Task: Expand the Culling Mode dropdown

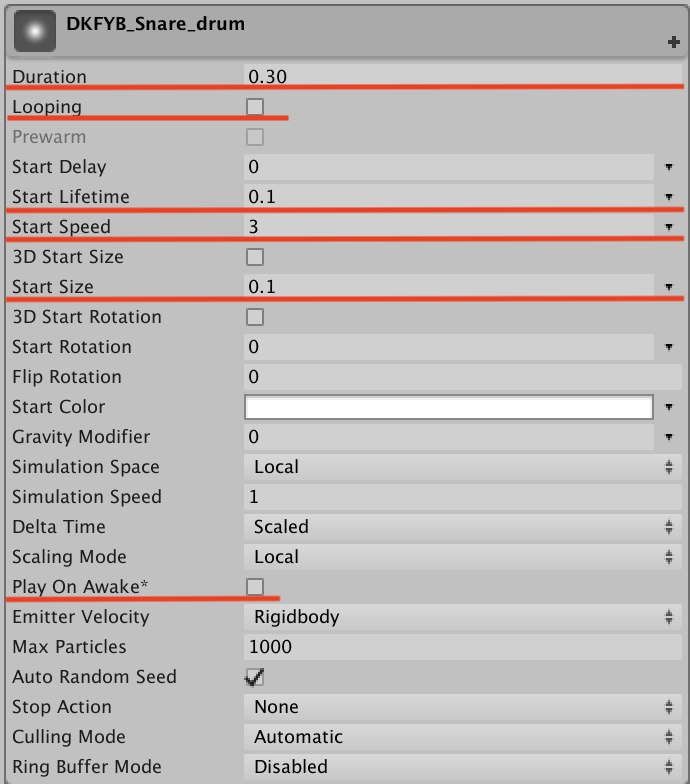Action: click(460, 737)
